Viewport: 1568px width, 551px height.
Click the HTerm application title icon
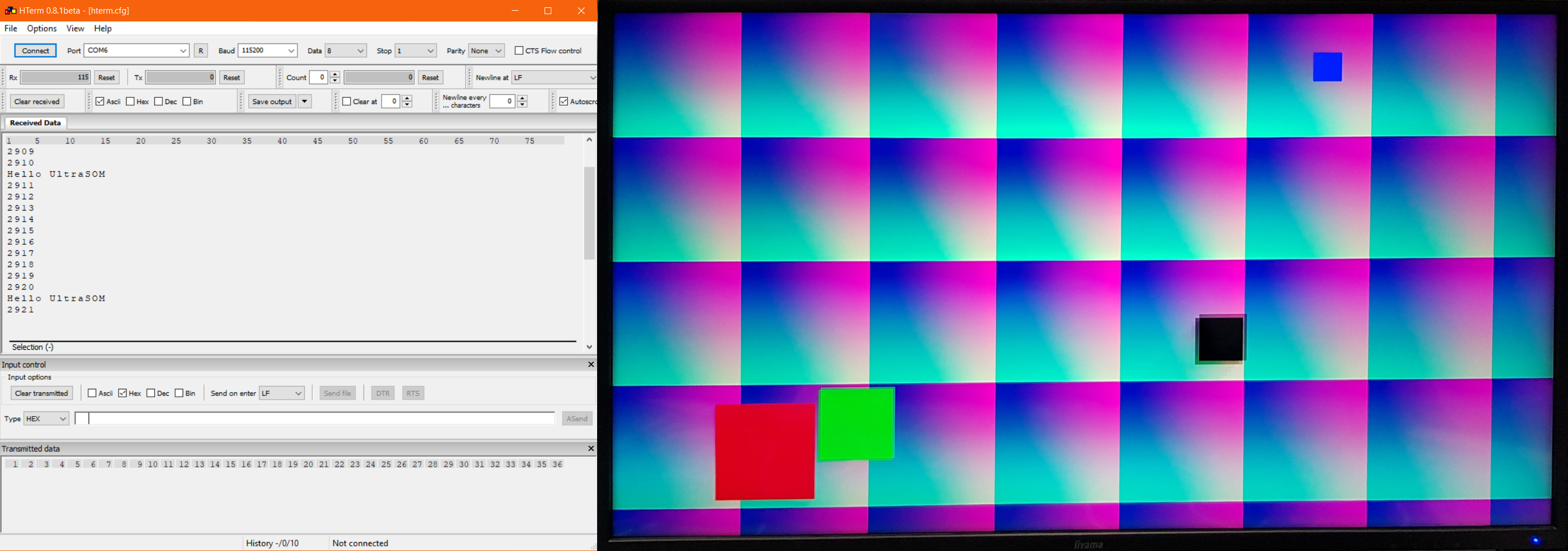pyautogui.click(x=10, y=10)
